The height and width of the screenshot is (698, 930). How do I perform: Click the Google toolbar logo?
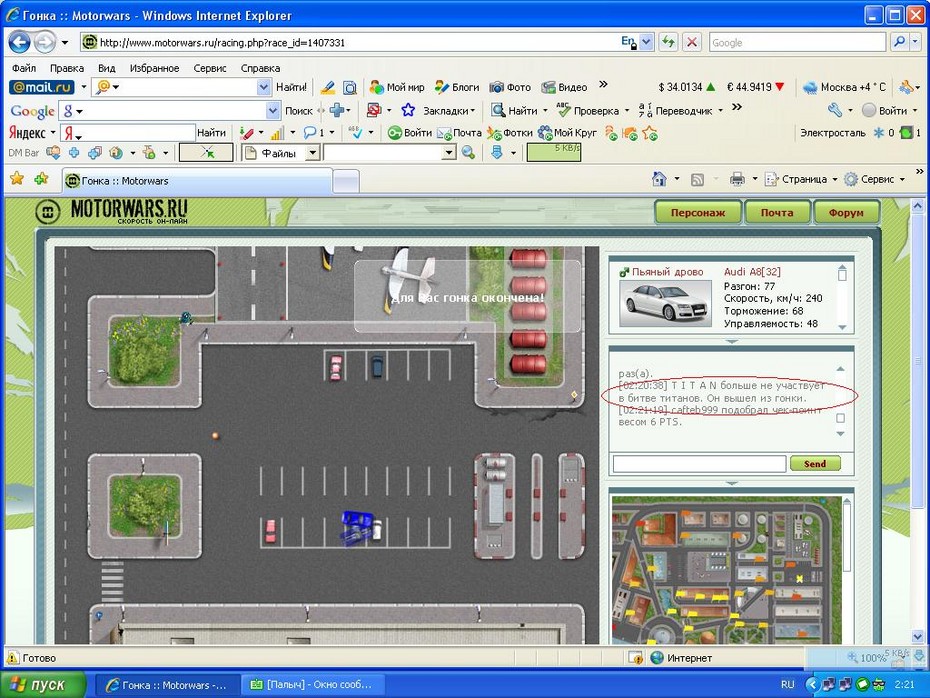pos(33,111)
